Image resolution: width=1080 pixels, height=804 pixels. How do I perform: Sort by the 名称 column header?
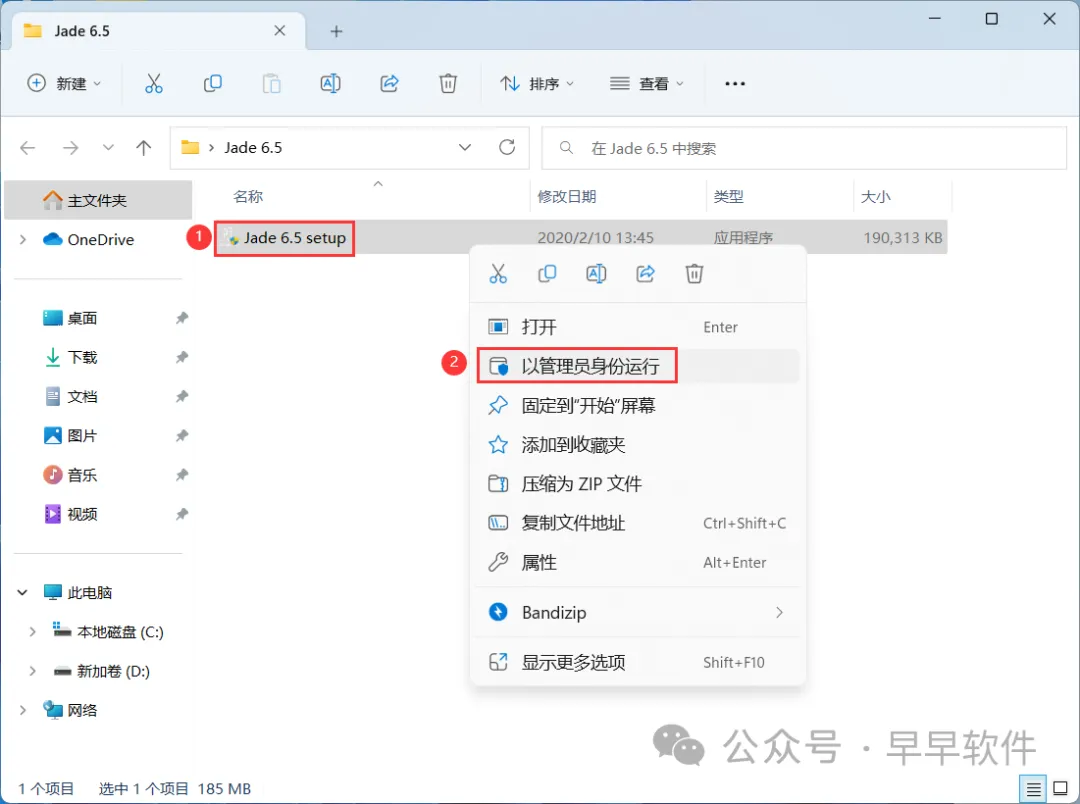click(x=248, y=196)
